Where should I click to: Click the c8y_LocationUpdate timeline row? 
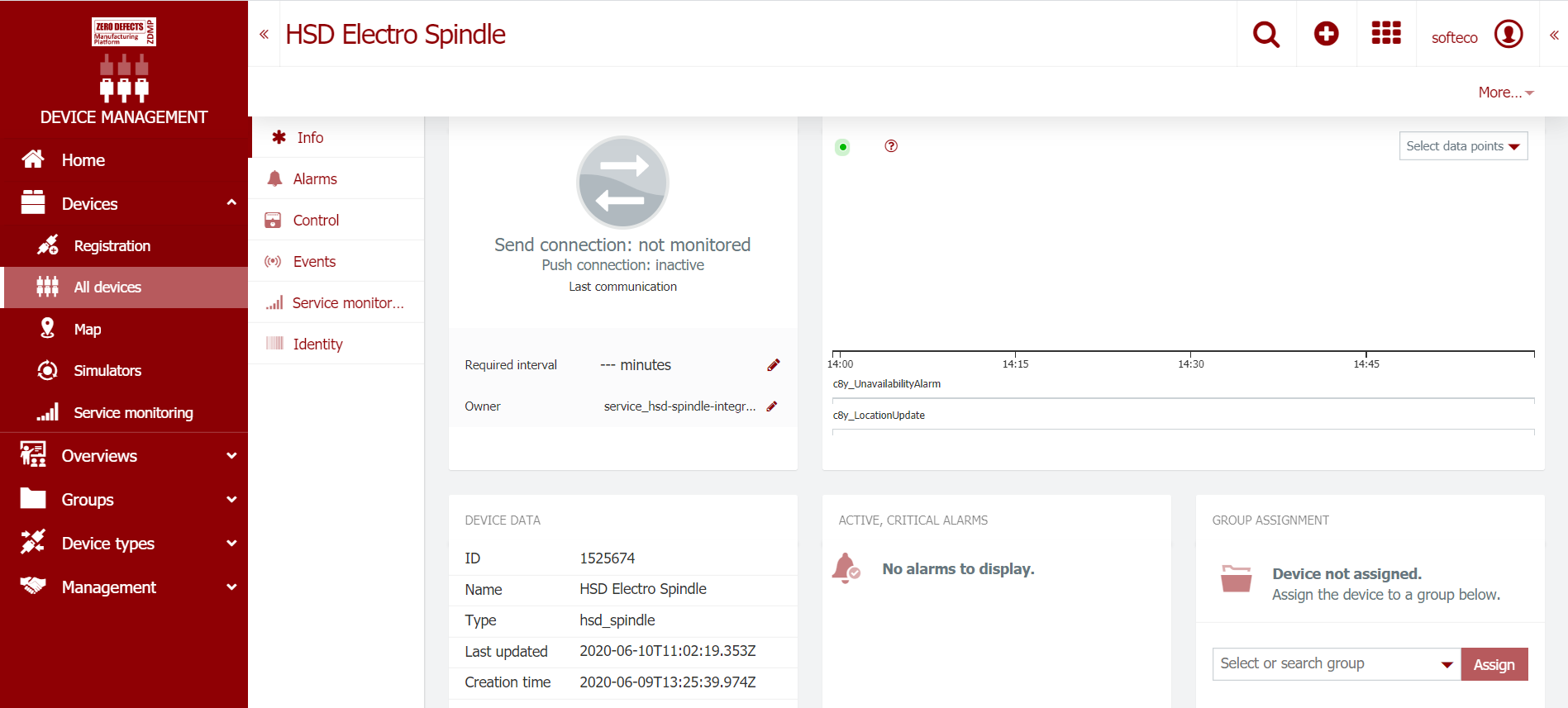point(1183,421)
